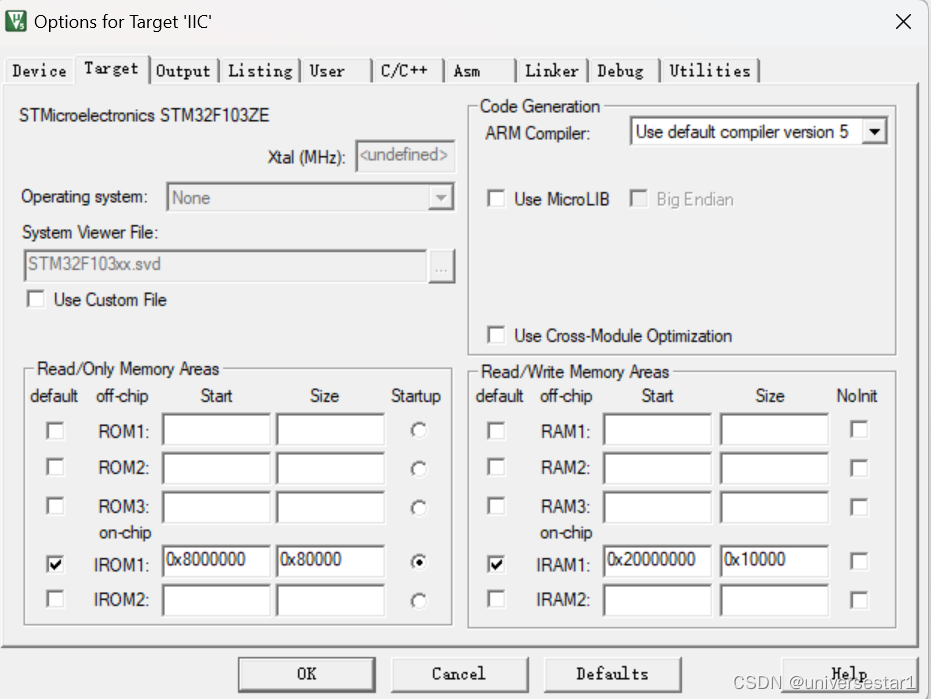Open the Utilities tab
This screenshot has height=699, width=931.
click(710, 71)
